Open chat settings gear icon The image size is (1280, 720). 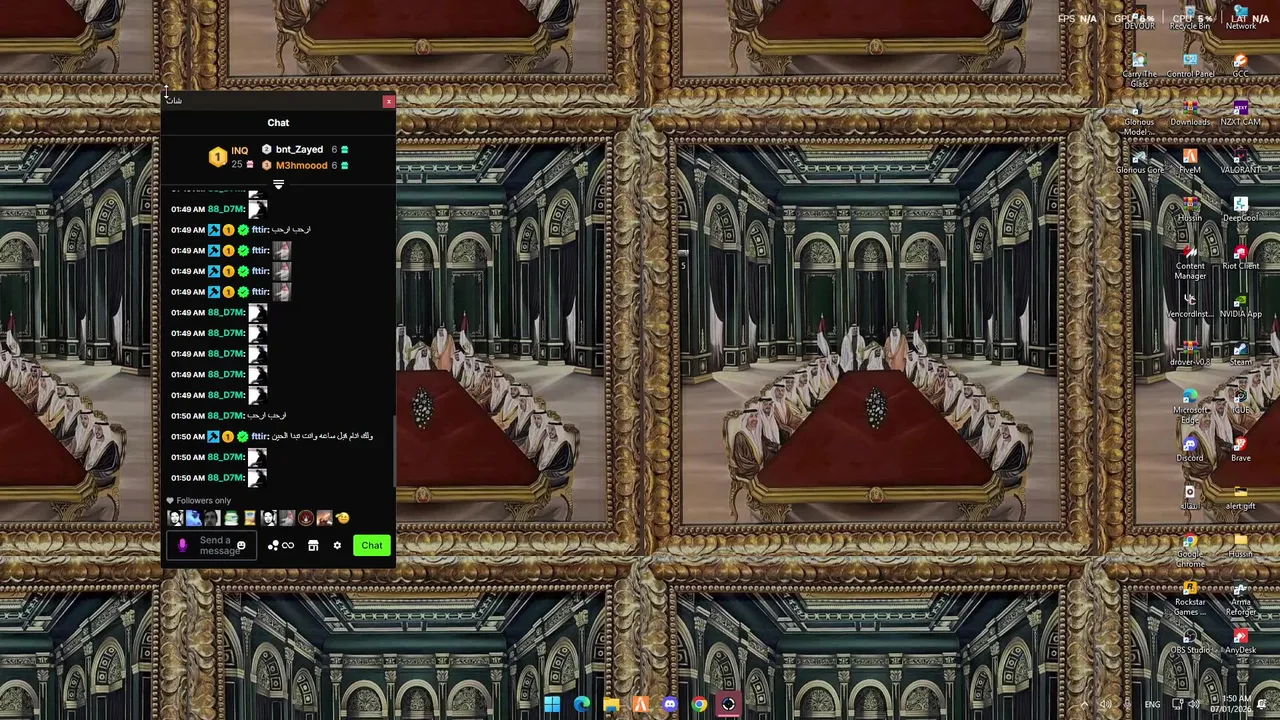[x=337, y=545]
